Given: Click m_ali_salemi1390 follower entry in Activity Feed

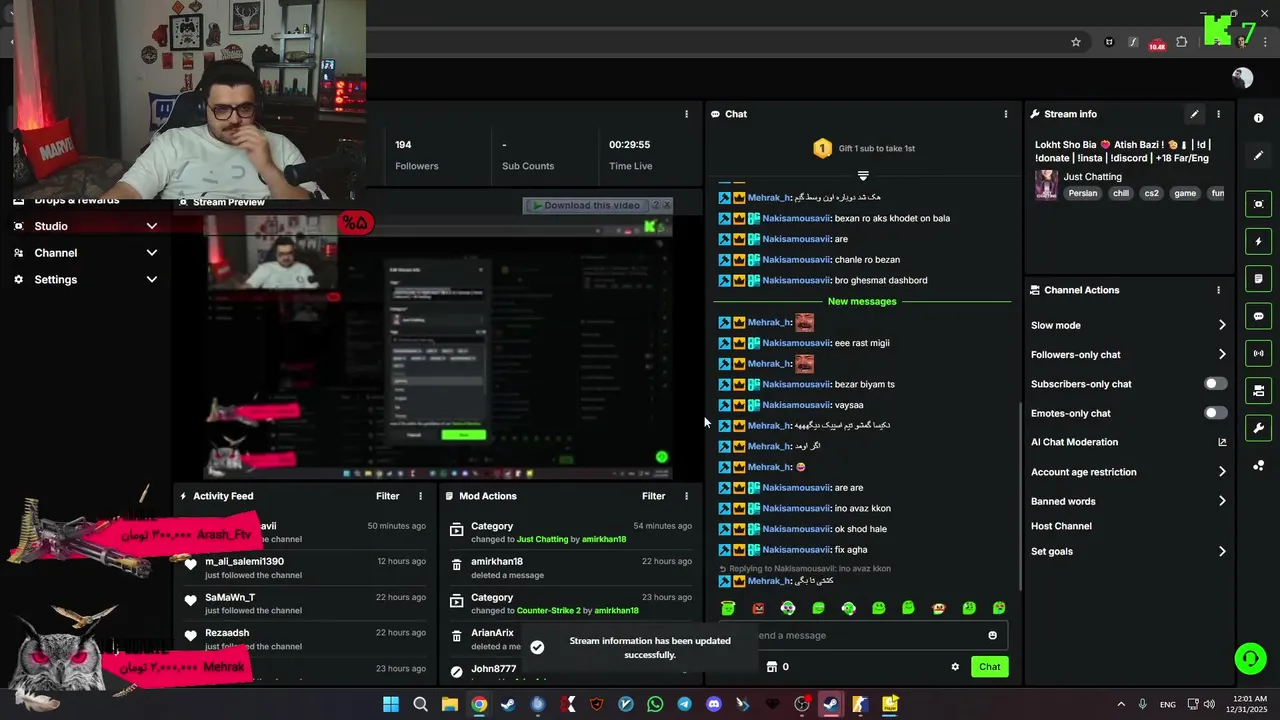Looking at the screenshot, I should 304,568.
